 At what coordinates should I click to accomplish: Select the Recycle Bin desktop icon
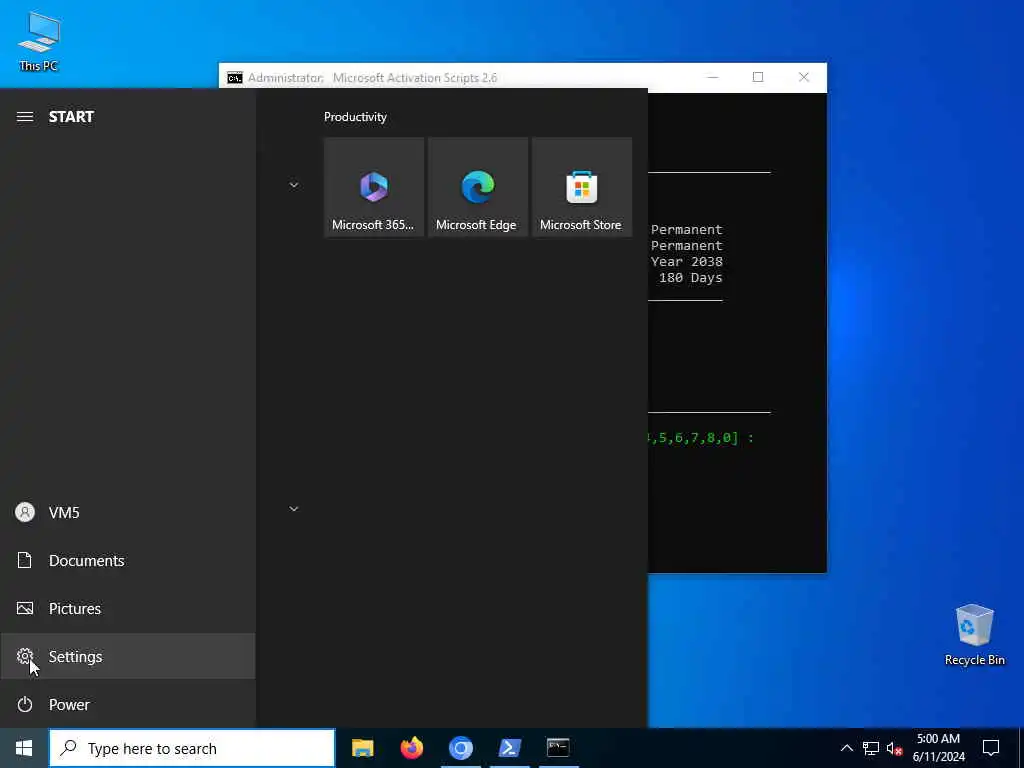pyautogui.click(x=974, y=635)
